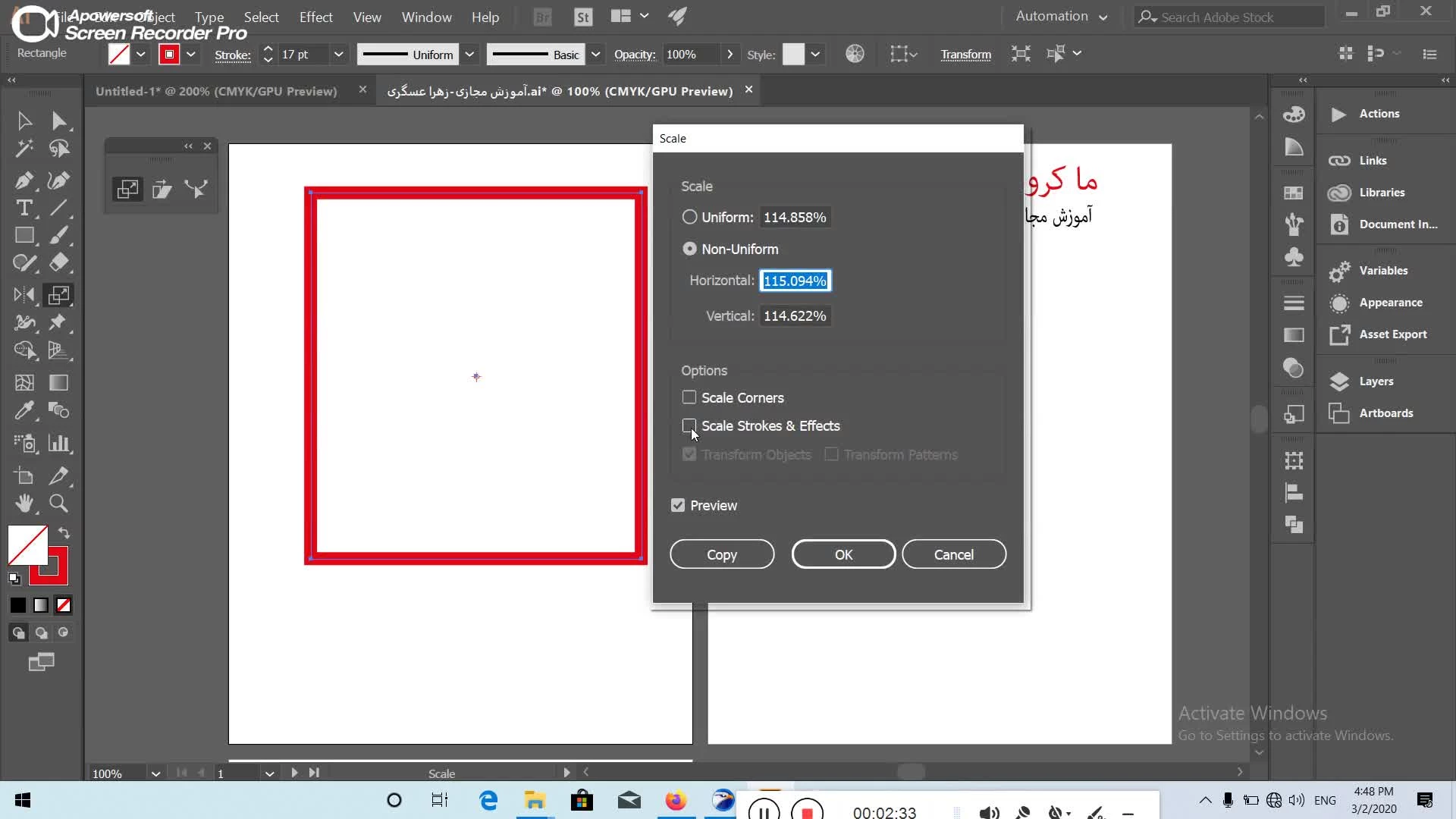Viewport: 1456px width, 819px height.
Task: Enable Scale Strokes & Effects checkbox
Action: (x=689, y=425)
